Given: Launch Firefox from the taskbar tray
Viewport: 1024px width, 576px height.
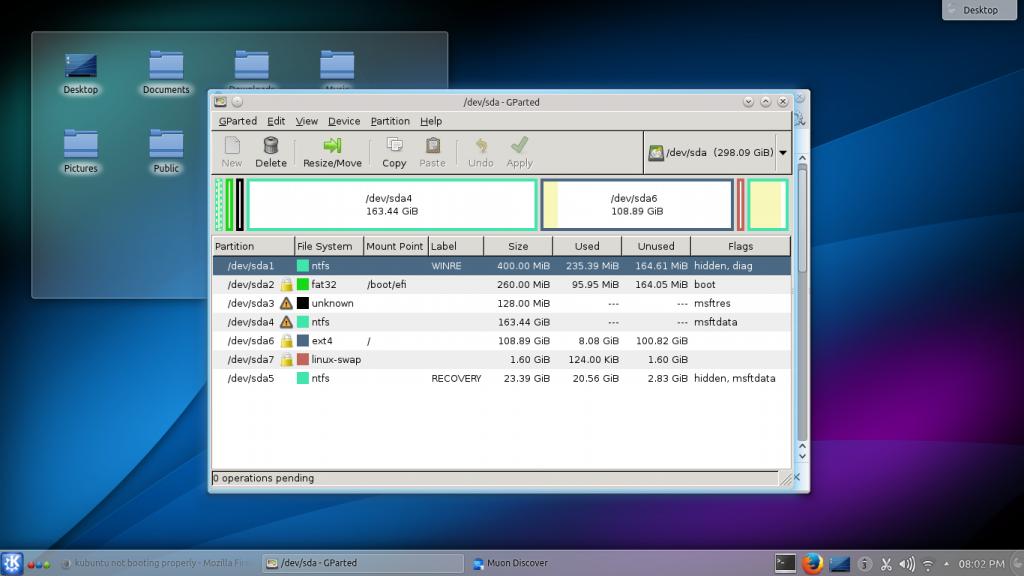Looking at the screenshot, I should tap(812, 564).
